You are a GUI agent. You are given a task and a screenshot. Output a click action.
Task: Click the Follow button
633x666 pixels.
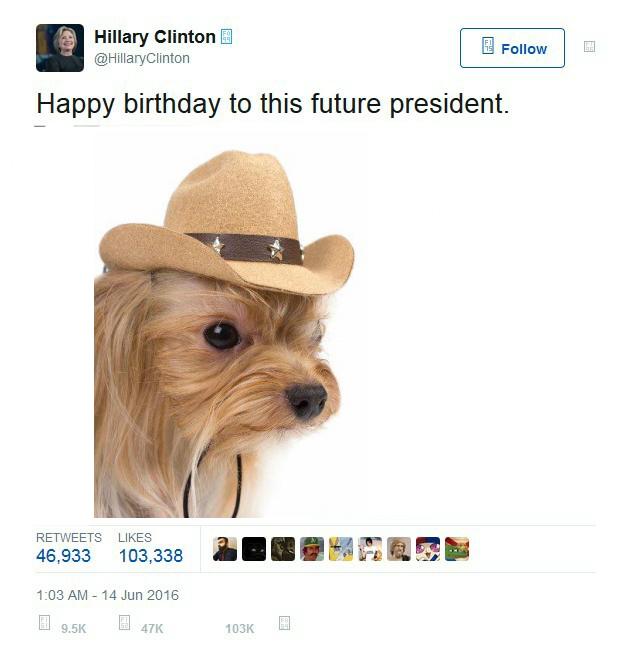(x=512, y=48)
